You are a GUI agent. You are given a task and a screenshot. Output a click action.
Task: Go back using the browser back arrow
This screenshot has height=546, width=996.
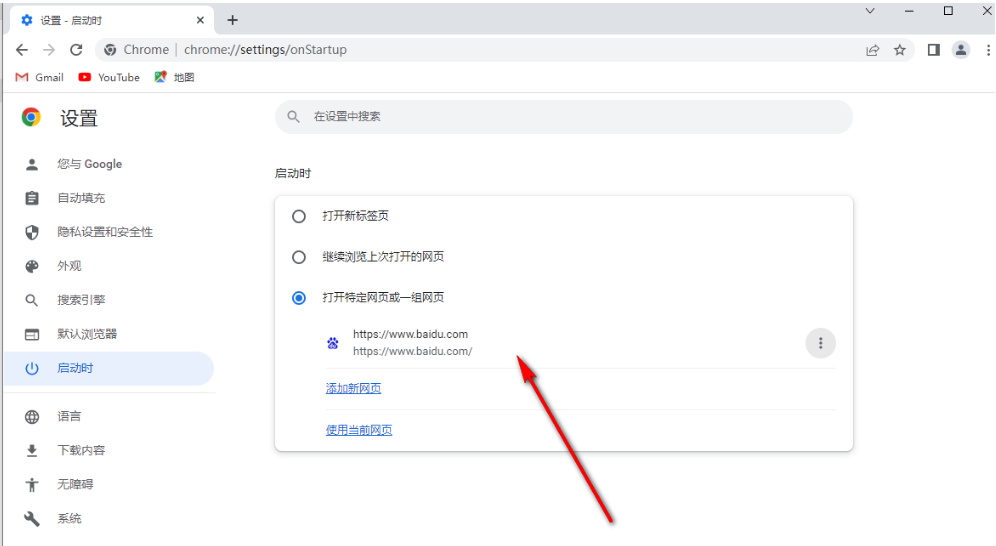click(22, 50)
